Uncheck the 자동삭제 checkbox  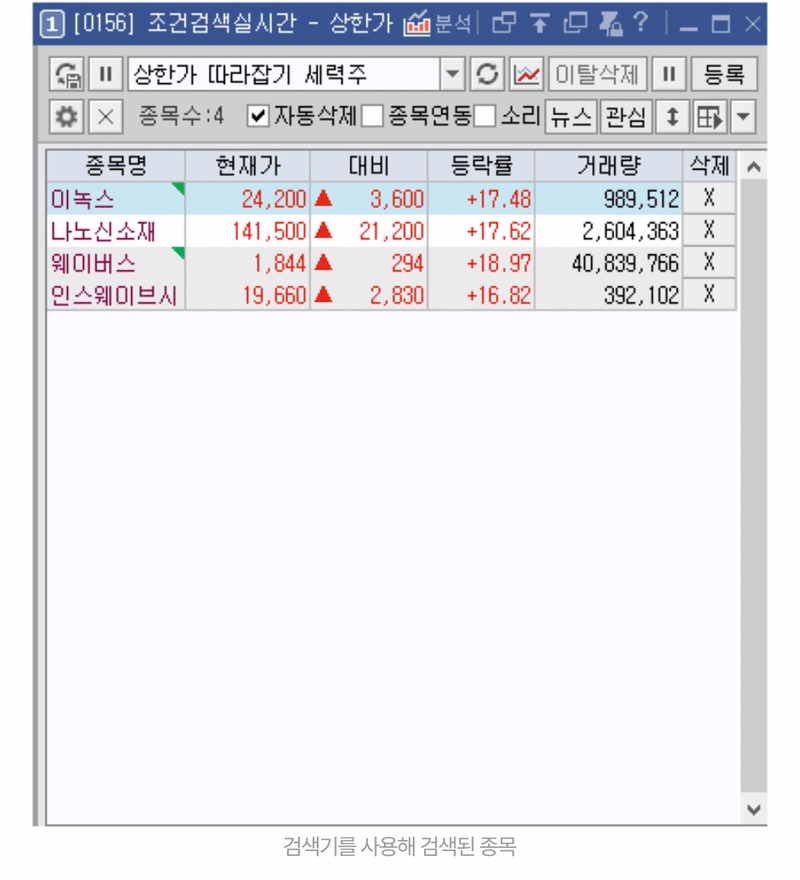258,117
